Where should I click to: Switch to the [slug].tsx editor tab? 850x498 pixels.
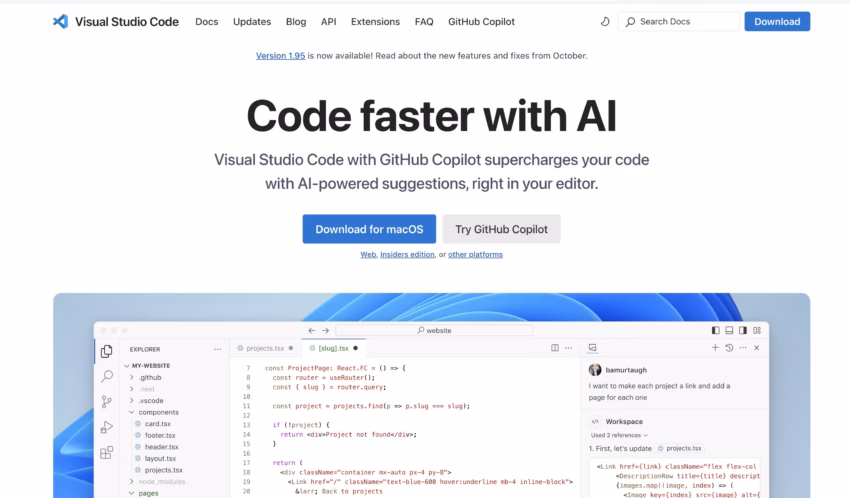click(x=333, y=348)
